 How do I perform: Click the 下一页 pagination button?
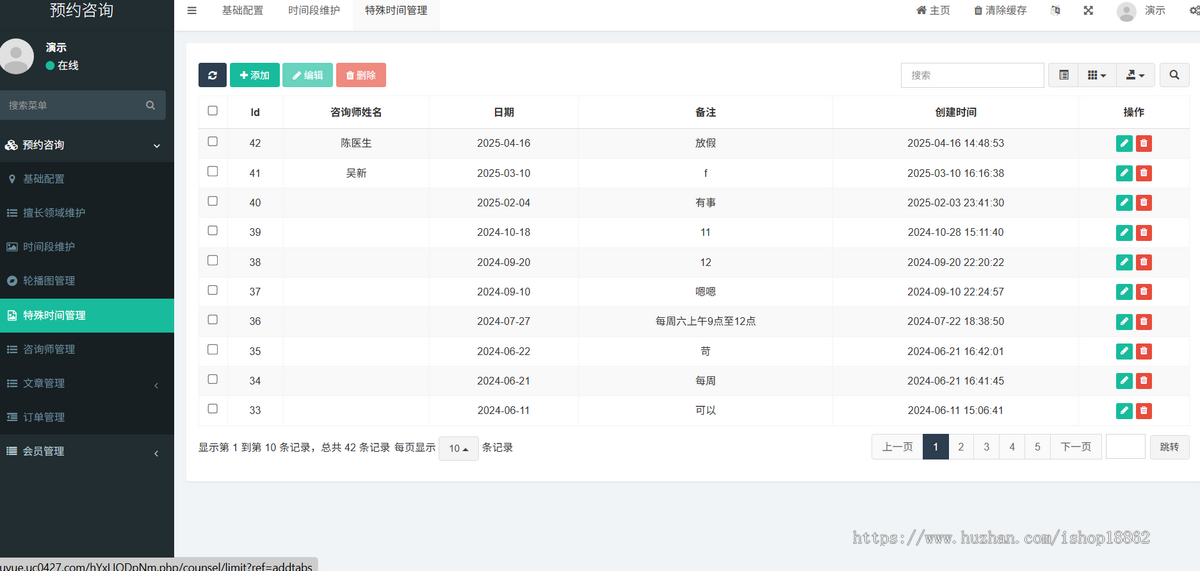coord(1075,447)
